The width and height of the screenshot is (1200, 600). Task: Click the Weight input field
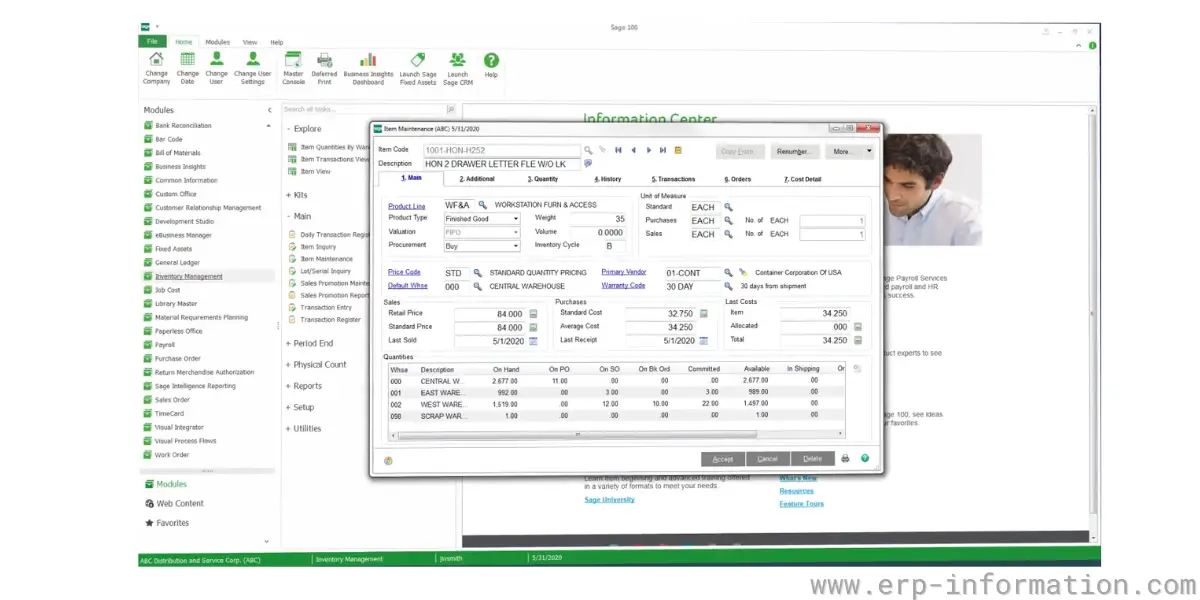[600, 218]
